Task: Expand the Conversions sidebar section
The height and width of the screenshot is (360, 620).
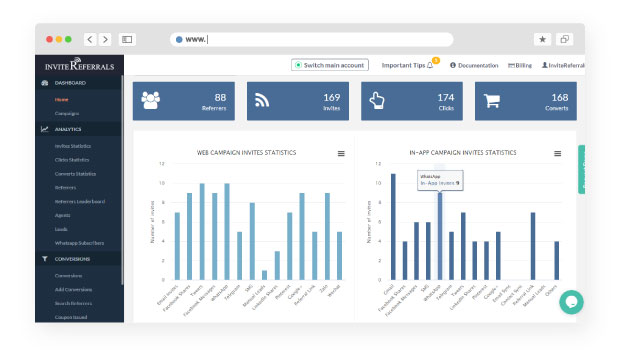Action: (x=78, y=259)
